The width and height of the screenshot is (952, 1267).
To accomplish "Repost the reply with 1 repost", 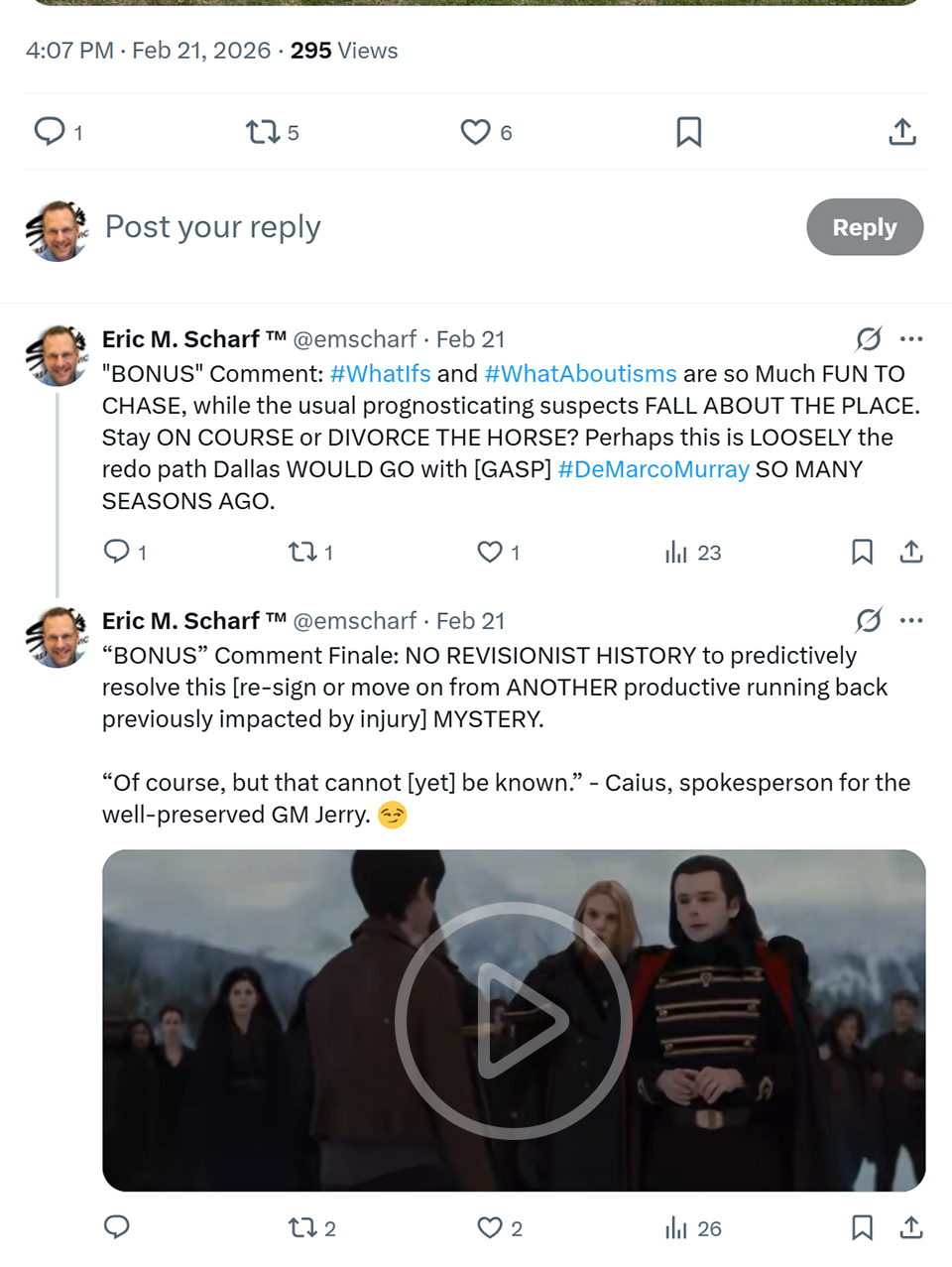I will click(x=302, y=552).
